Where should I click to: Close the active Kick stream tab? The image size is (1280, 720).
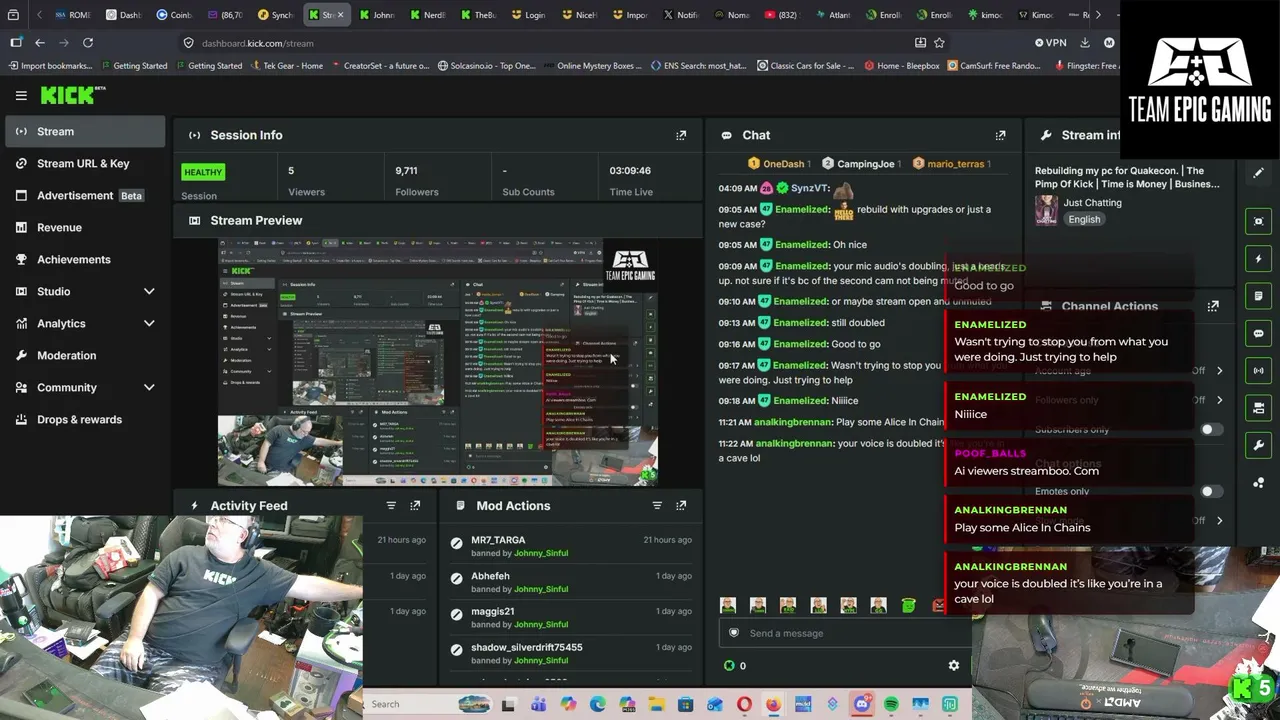click(x=340, y=15)
